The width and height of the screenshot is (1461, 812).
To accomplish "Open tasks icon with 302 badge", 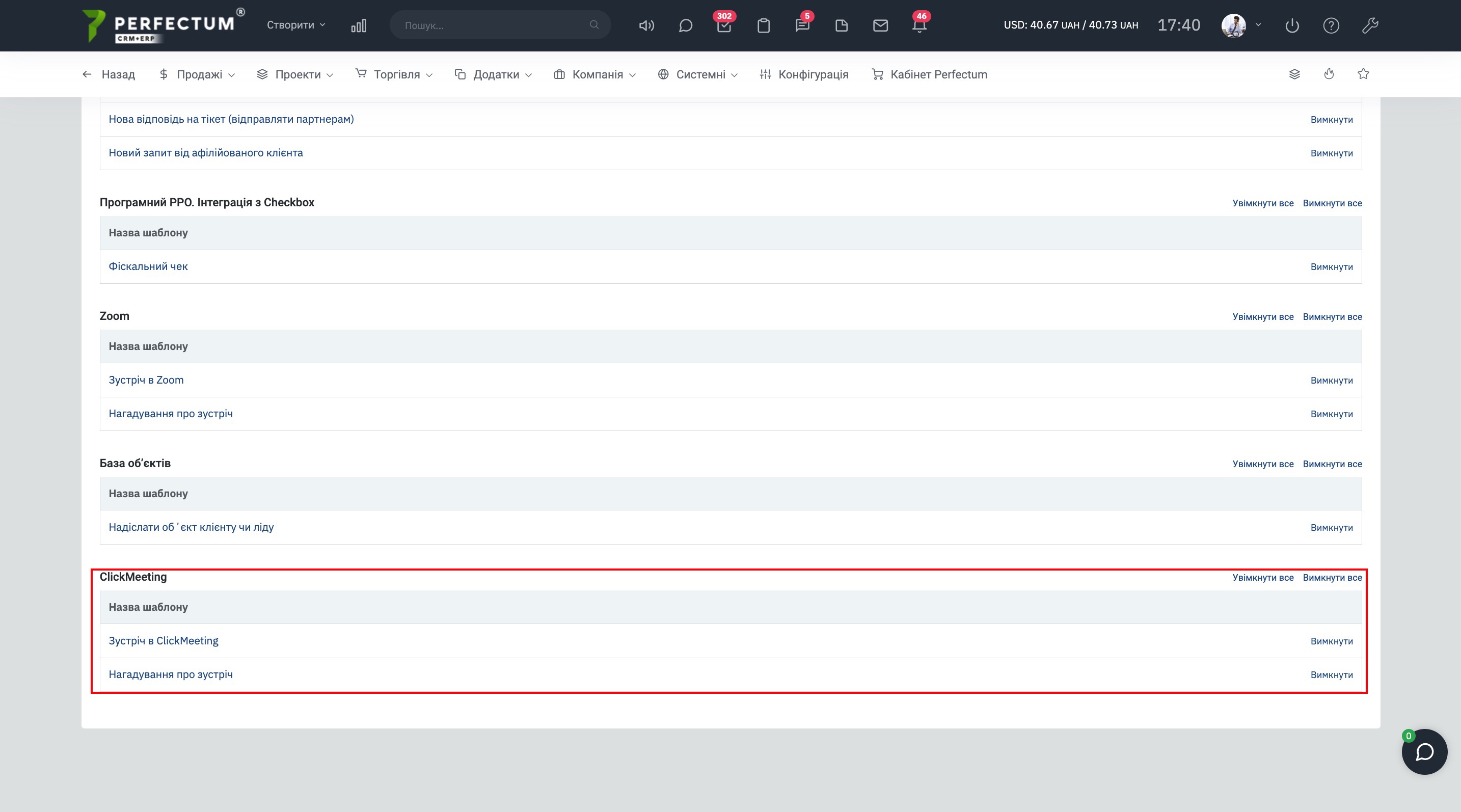I will 724,25.
